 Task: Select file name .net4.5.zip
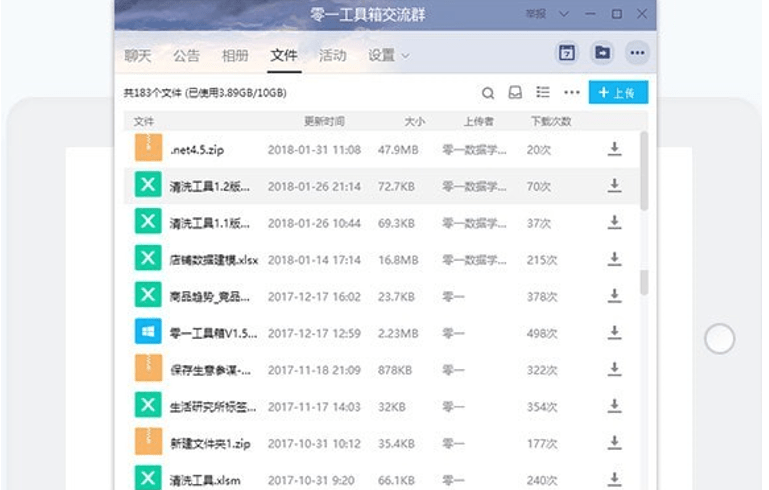click(x=197, y=150)
